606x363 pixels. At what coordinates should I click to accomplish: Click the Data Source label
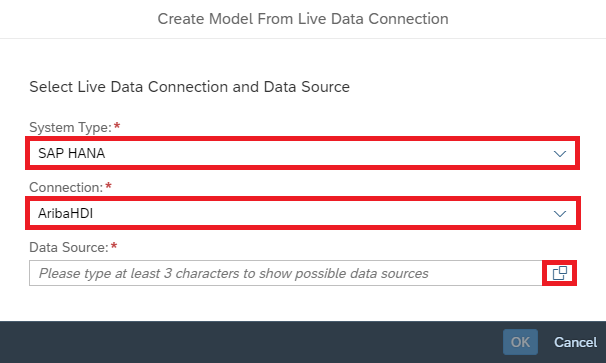[69, 247]
